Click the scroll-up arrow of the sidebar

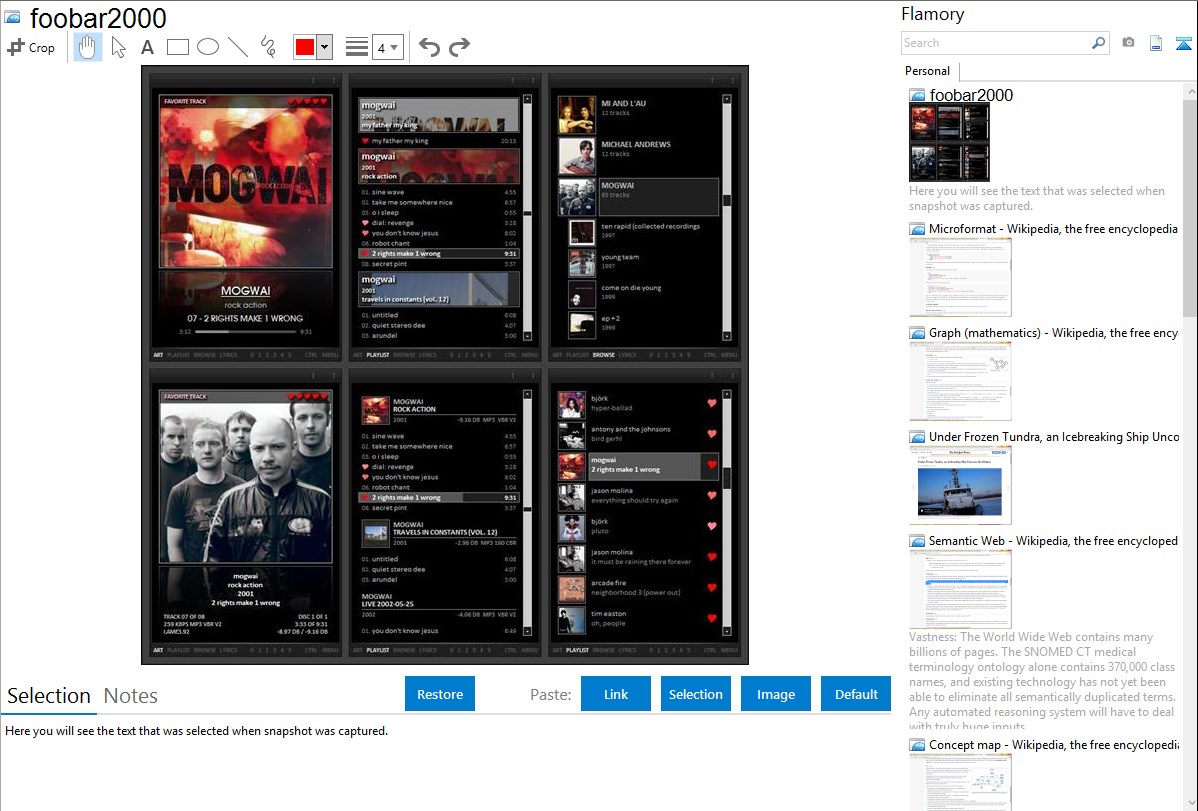click(x=1190, y=91)
